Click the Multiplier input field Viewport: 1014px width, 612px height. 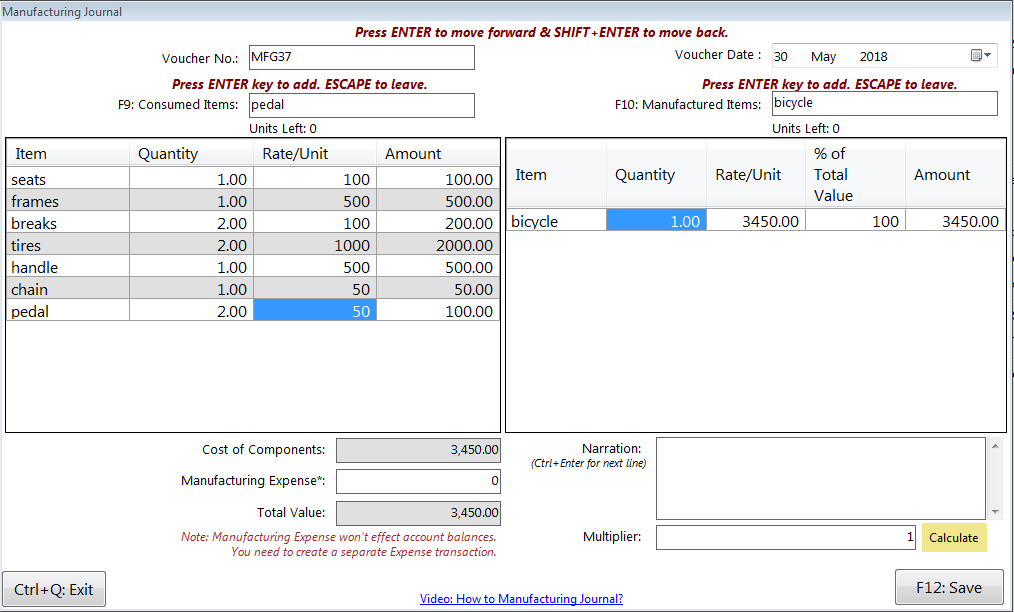tap(785, 537)
